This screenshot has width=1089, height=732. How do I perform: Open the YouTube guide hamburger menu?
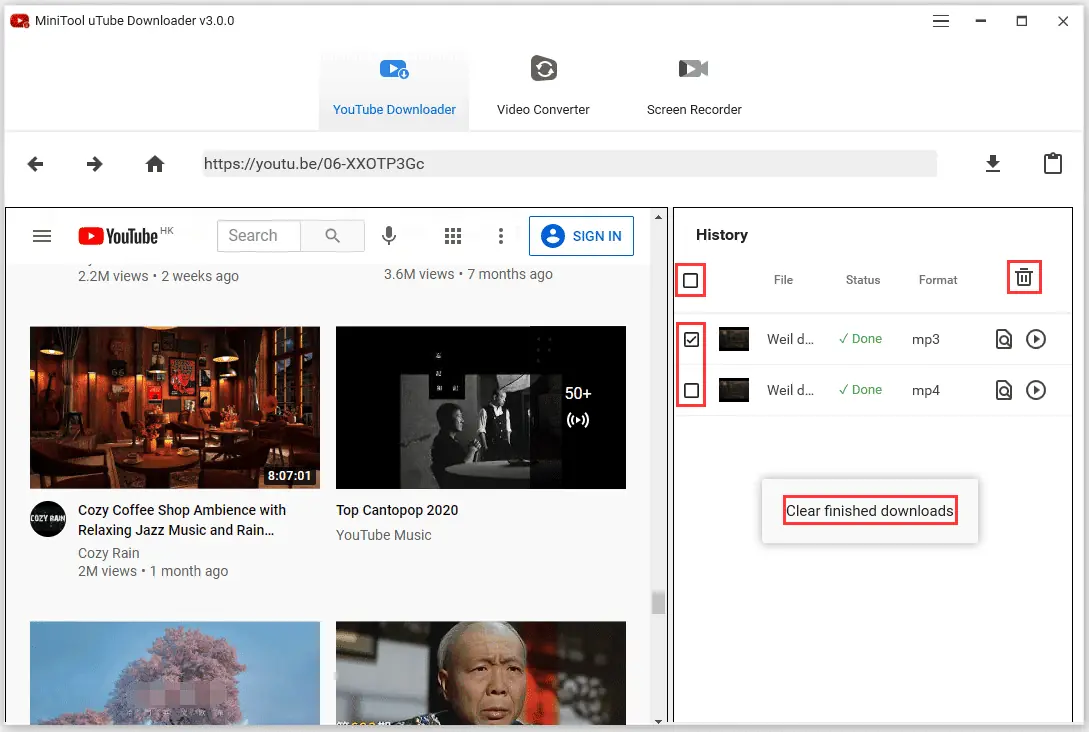point(42,236)
